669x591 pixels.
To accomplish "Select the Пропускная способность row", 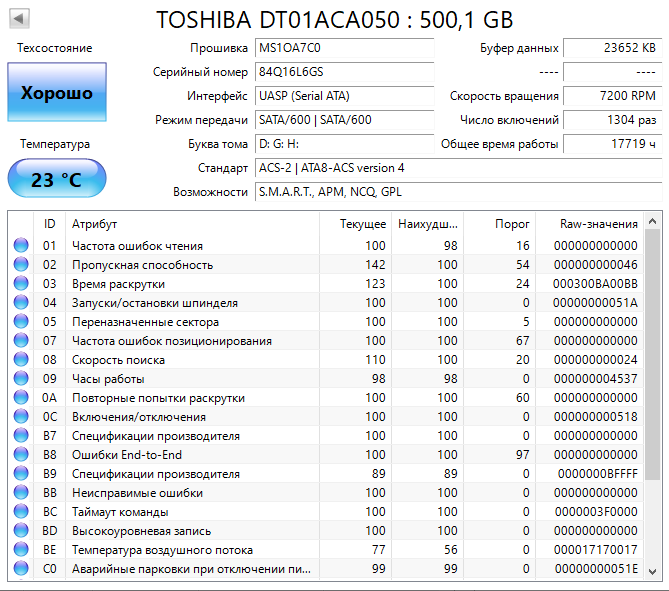I will click(326, 265).
